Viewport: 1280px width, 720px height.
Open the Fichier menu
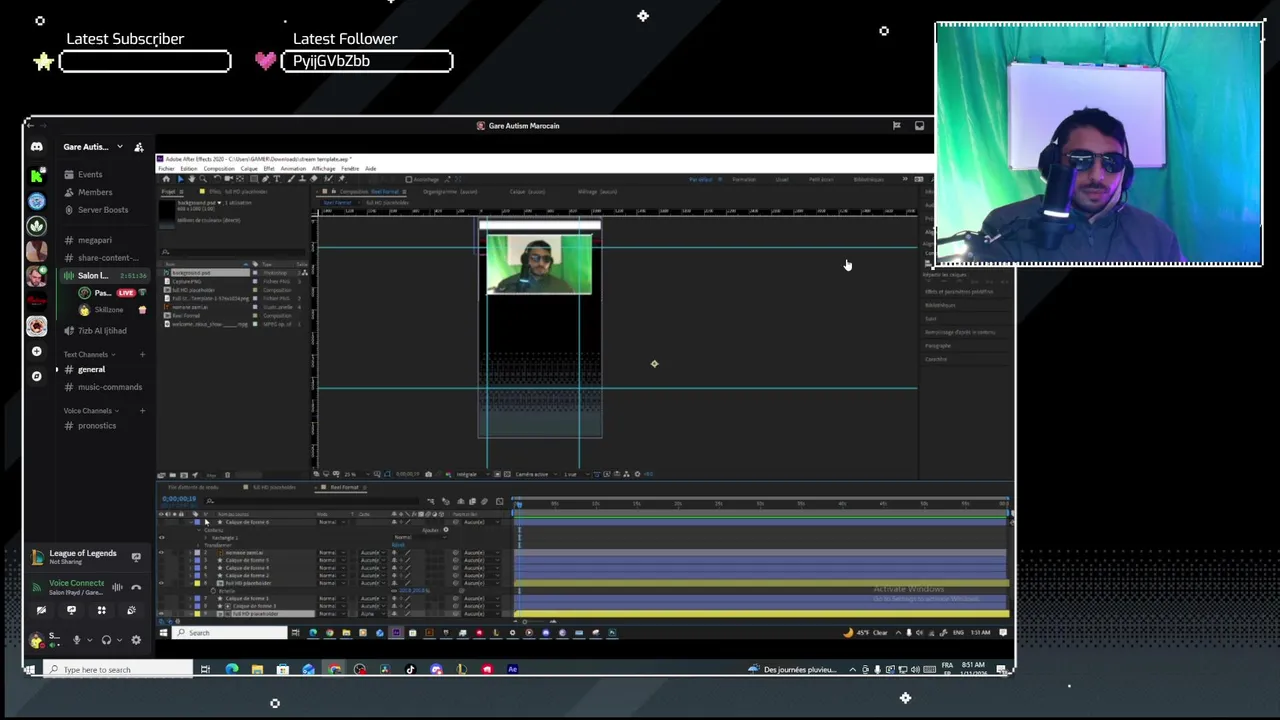click(166, 168)
